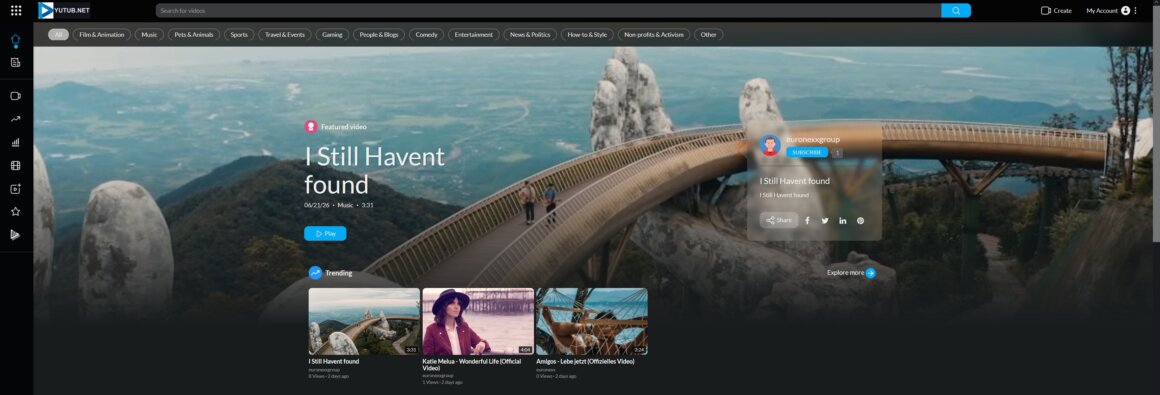Click the blue search magnifier button

[x=956, y=10]
